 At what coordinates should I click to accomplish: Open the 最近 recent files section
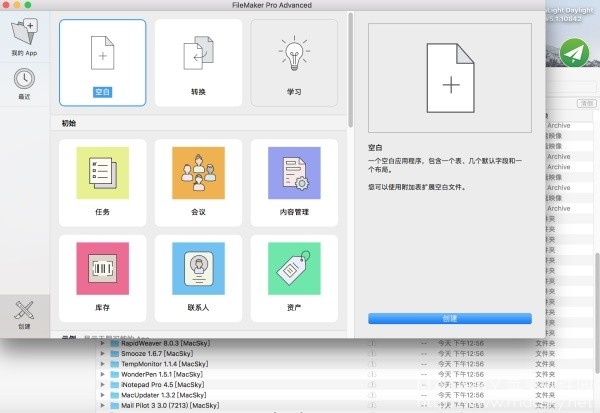24,84
